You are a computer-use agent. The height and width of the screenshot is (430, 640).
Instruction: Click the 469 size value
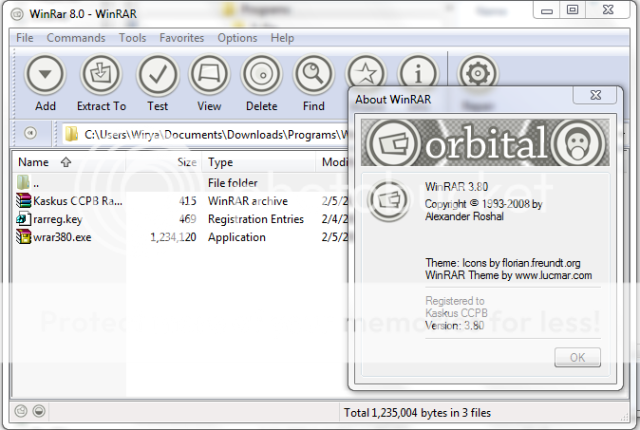188,219
